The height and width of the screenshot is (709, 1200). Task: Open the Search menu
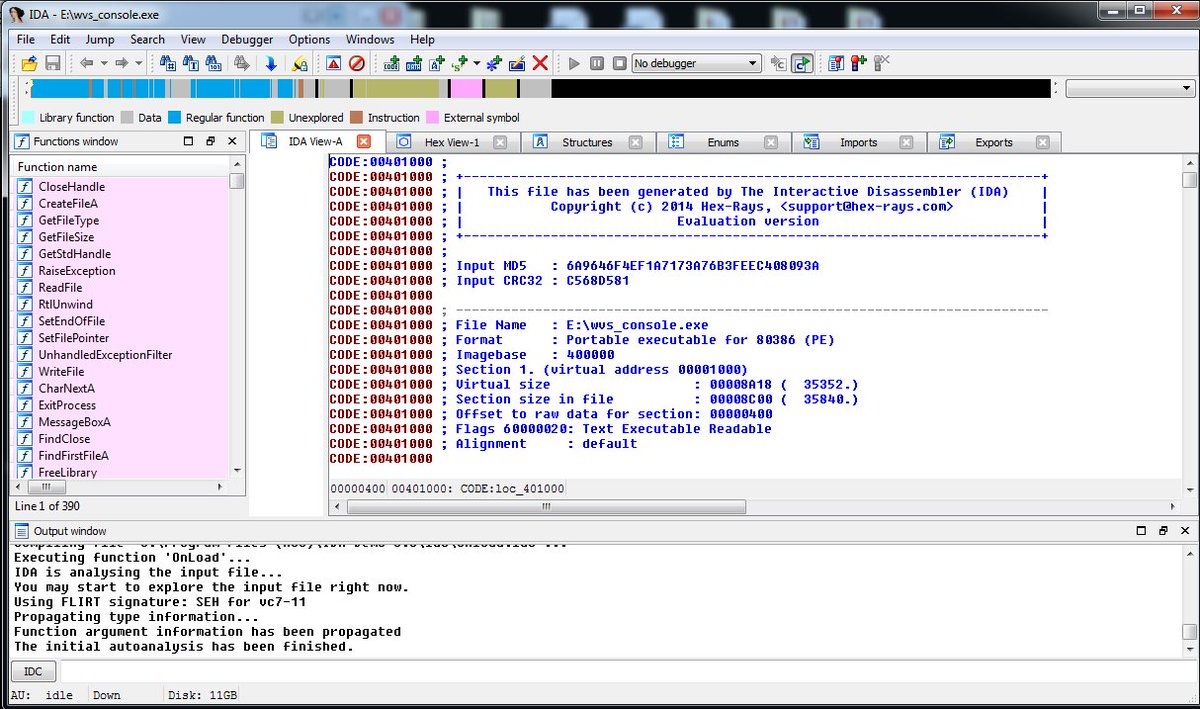click(147, 39)
